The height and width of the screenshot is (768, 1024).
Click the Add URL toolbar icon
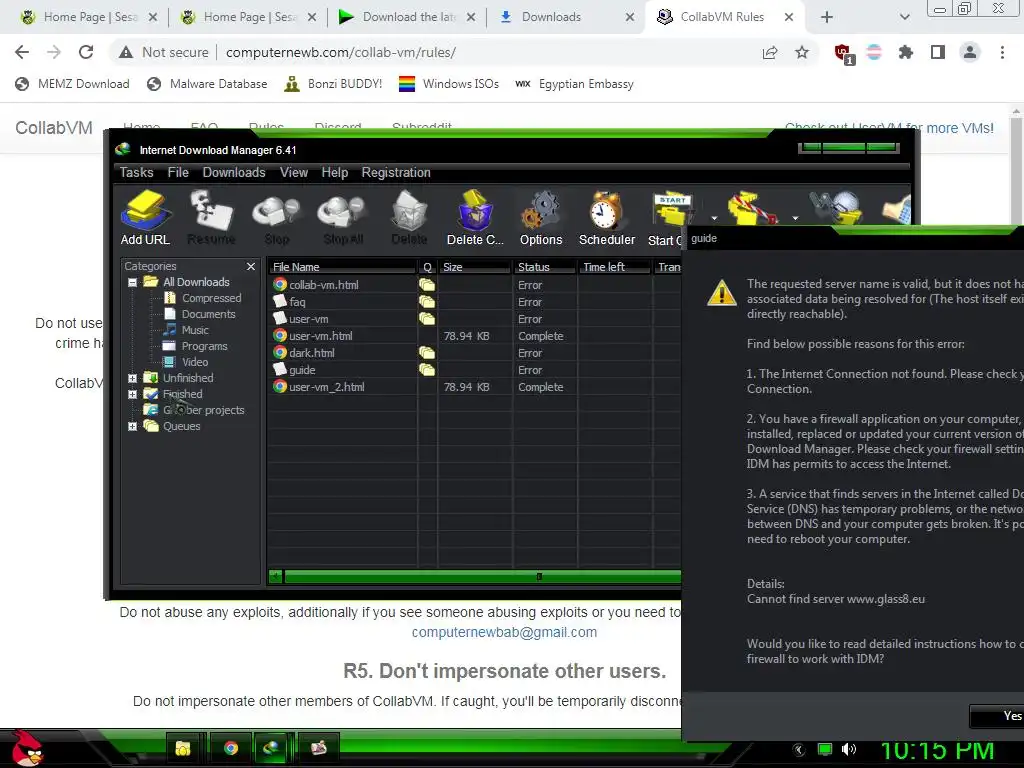click(146, 218)
